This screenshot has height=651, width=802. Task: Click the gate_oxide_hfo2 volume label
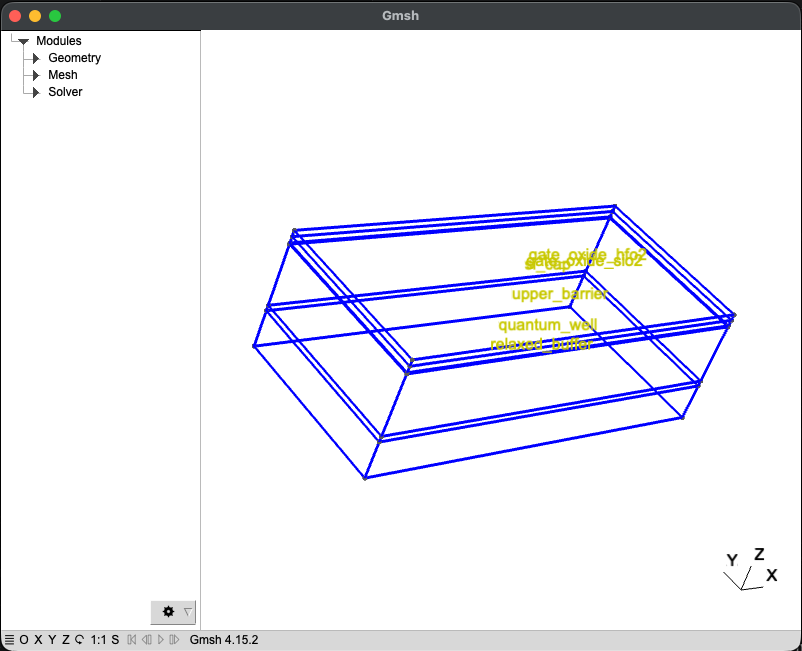(587, 254)
